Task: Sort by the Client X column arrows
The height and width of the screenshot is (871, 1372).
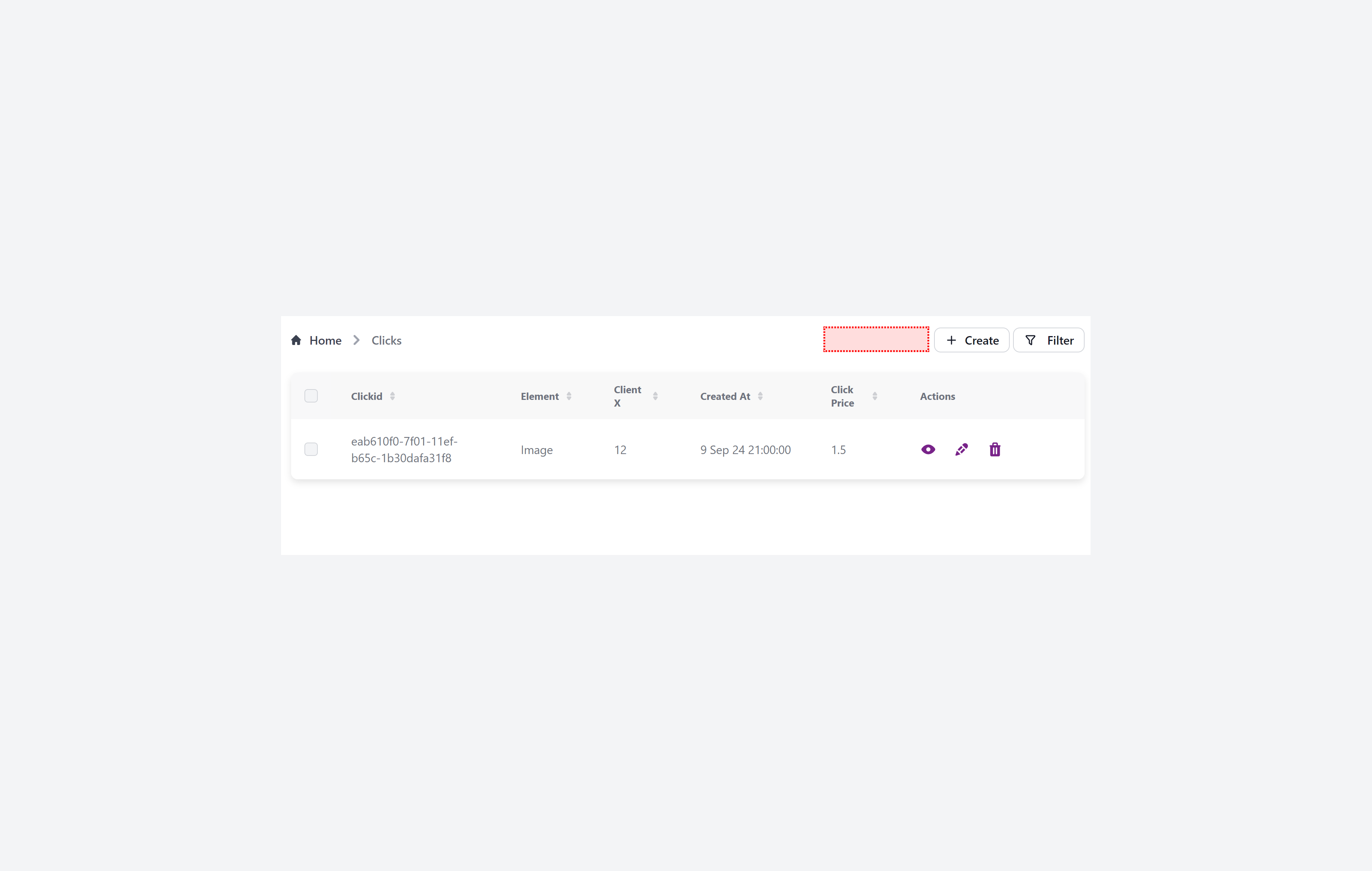Action: (655, 396)
